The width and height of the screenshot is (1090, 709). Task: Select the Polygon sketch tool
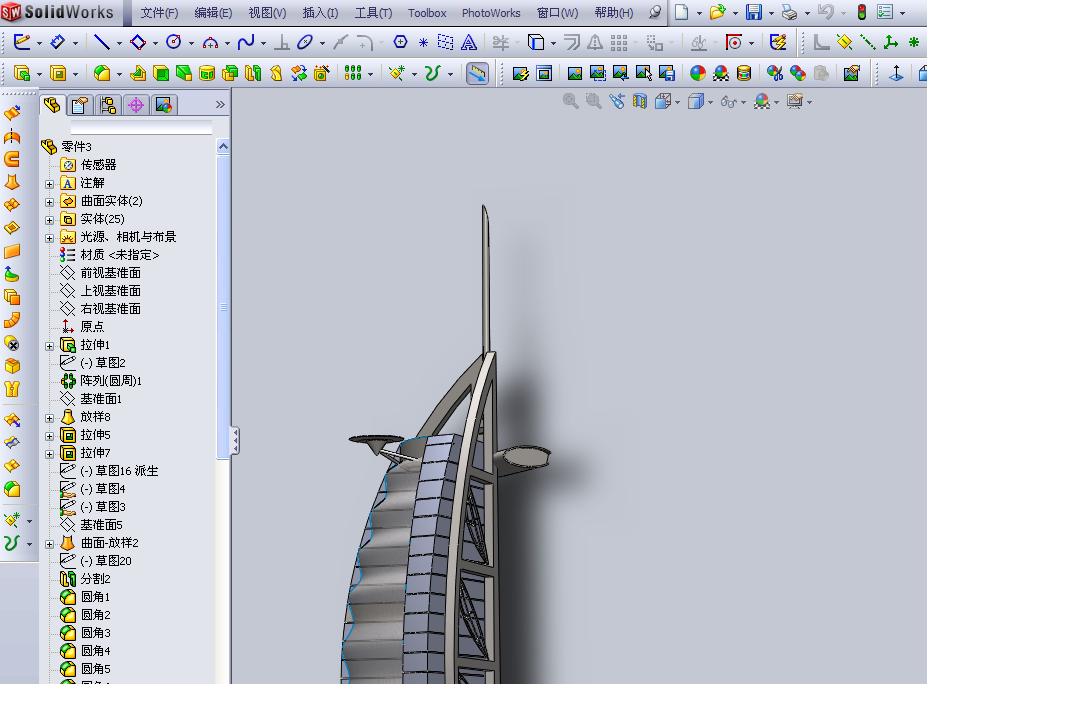(400, 42)
